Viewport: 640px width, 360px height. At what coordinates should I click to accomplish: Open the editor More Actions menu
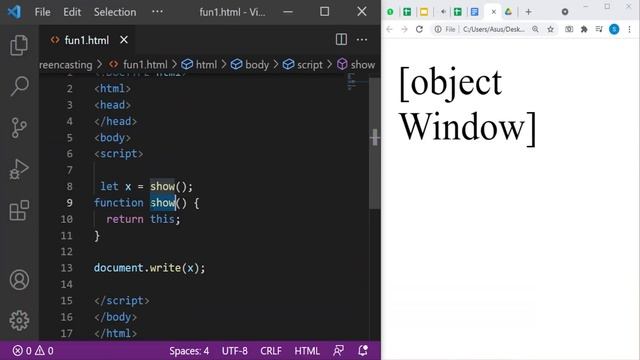click(362, 40)
